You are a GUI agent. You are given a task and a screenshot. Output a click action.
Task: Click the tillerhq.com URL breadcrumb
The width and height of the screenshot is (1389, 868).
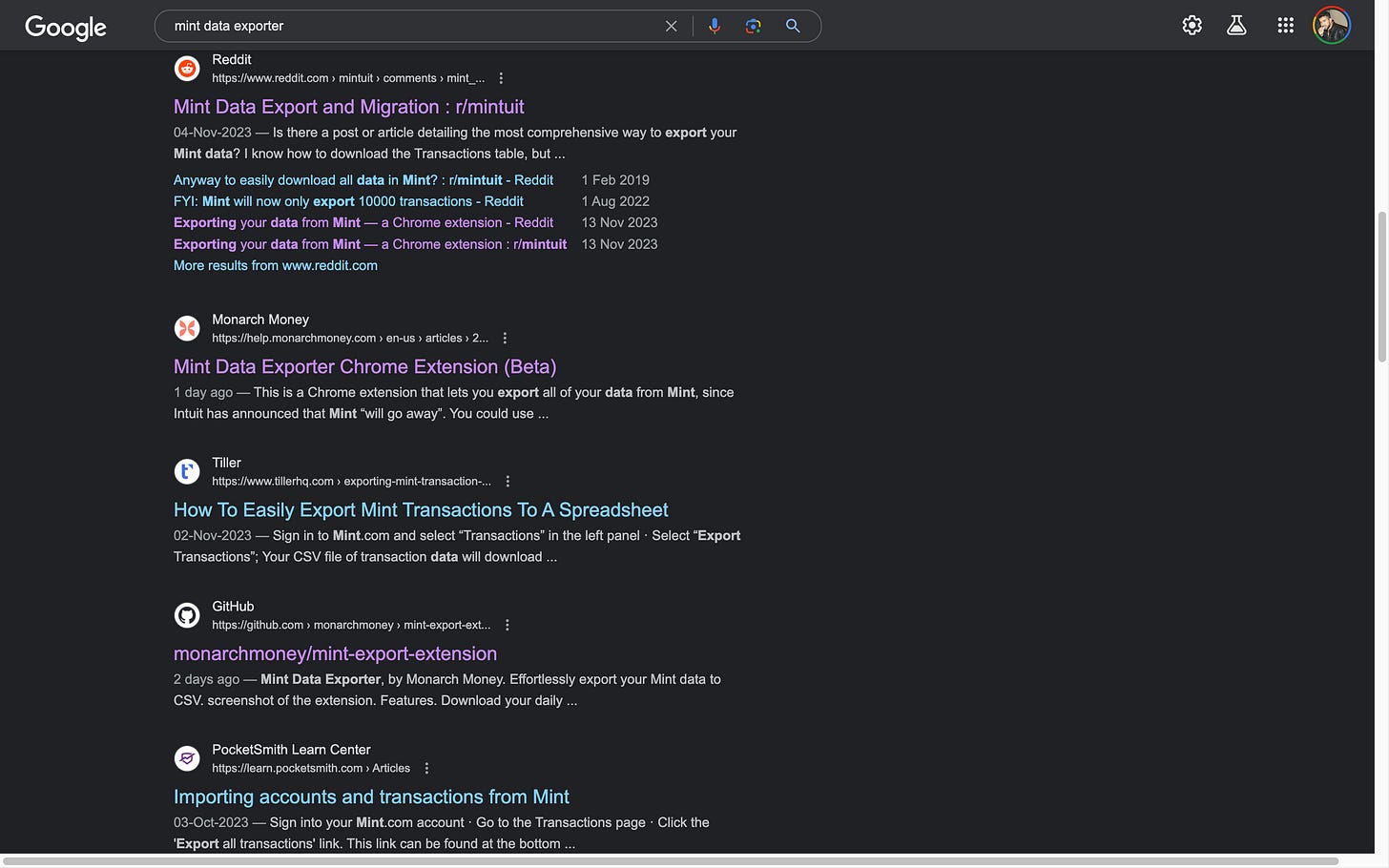click(x=351, y=482)
